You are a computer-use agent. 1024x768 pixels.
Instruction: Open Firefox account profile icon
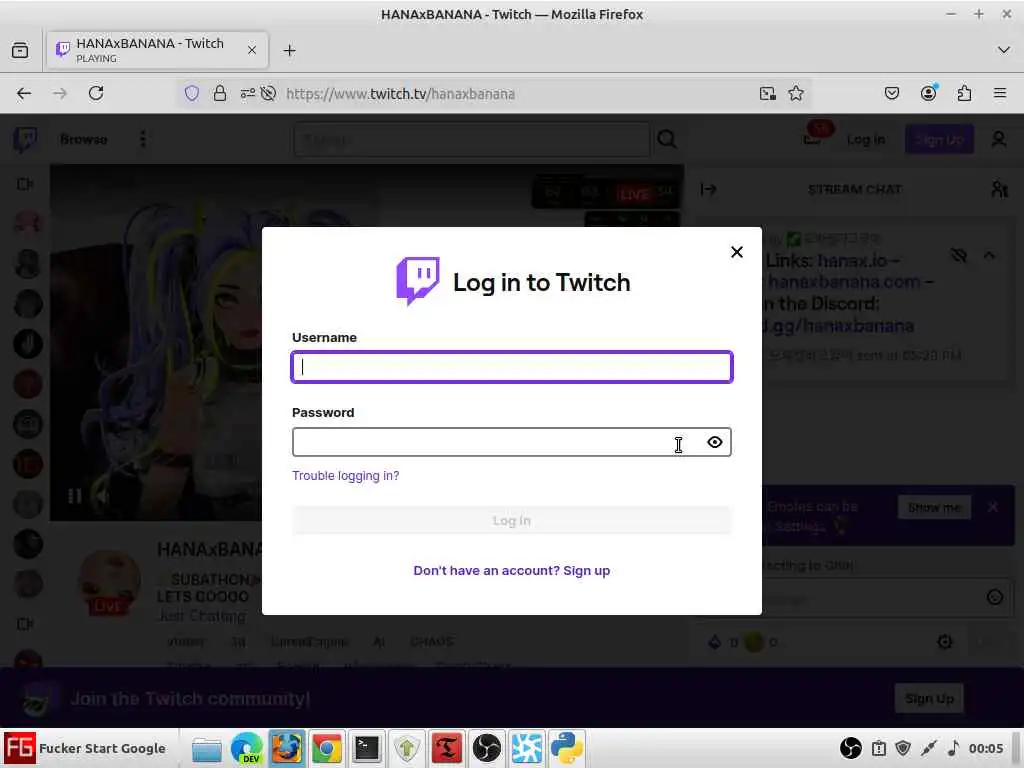pyautogui.click(x=928, y=93)
